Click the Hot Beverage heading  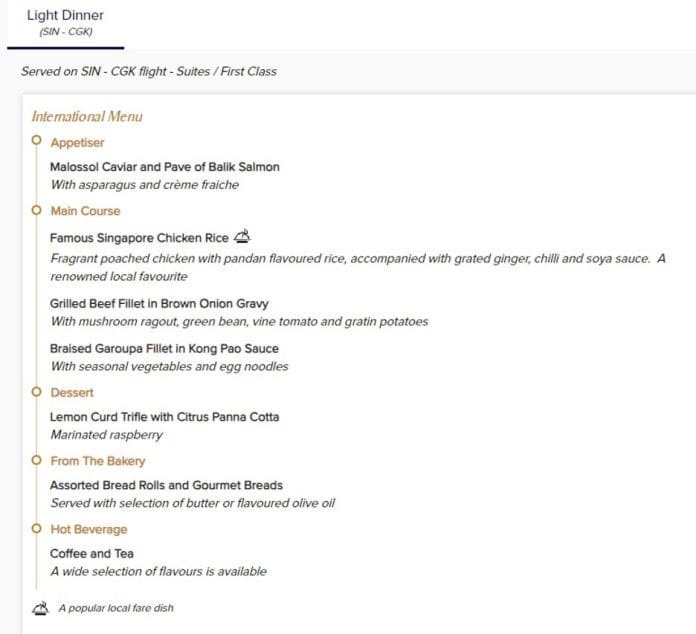(x=89, y=529)
